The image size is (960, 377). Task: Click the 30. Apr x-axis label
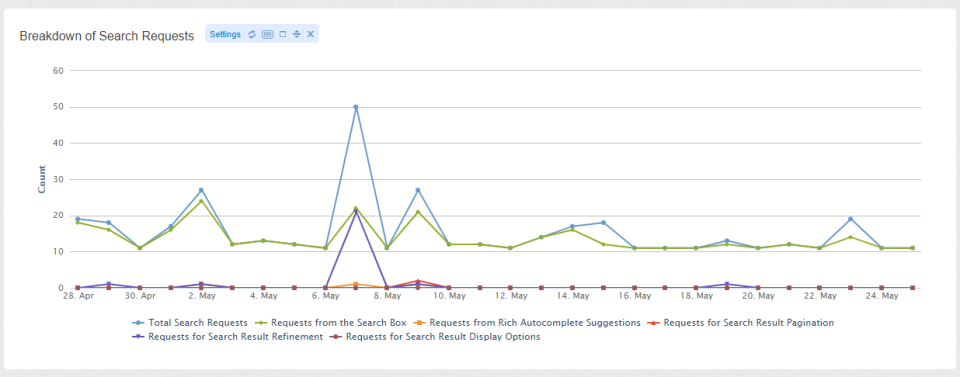pos(140,296)
